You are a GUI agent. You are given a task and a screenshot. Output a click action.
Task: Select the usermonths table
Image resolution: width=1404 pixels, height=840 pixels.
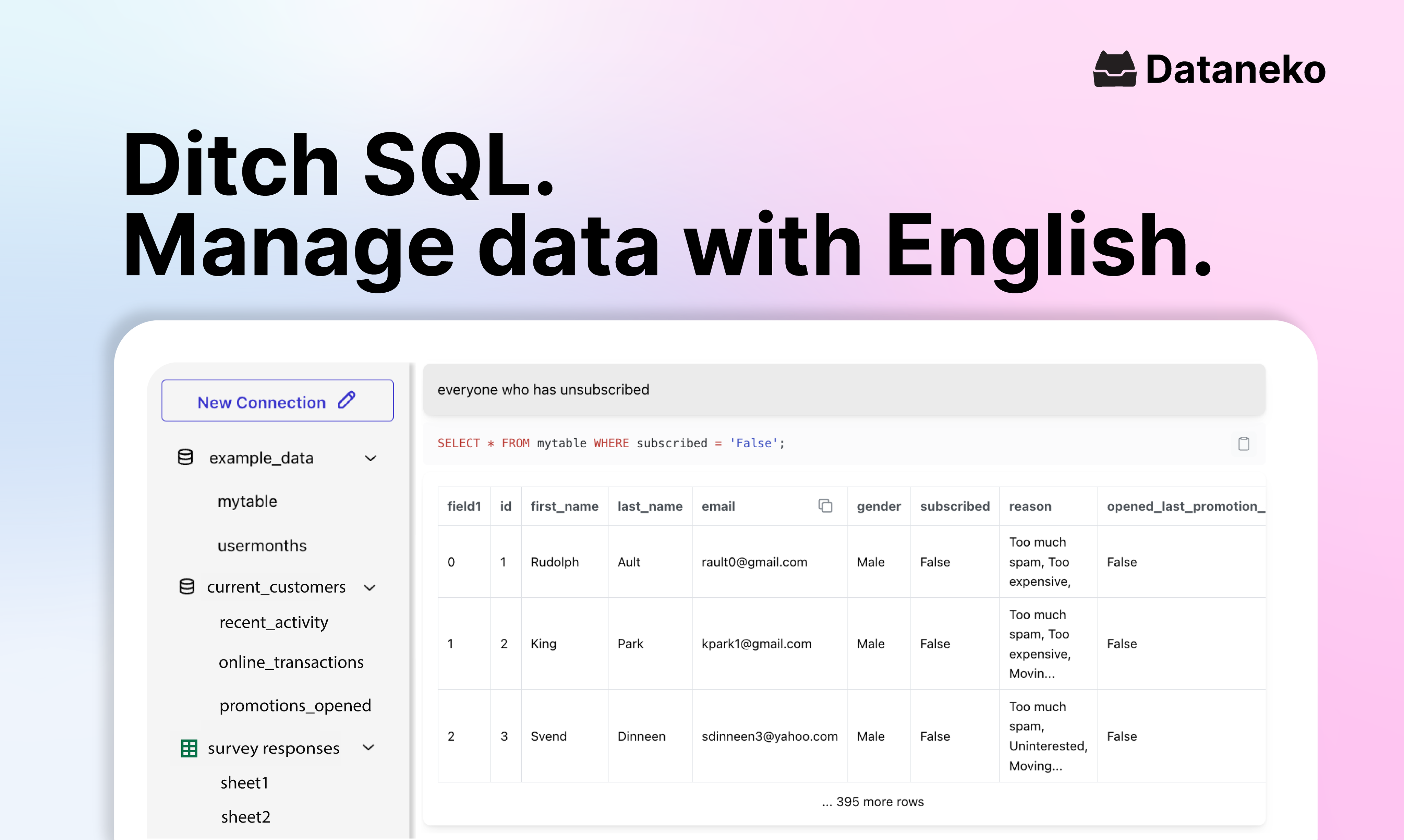(262, 546)
